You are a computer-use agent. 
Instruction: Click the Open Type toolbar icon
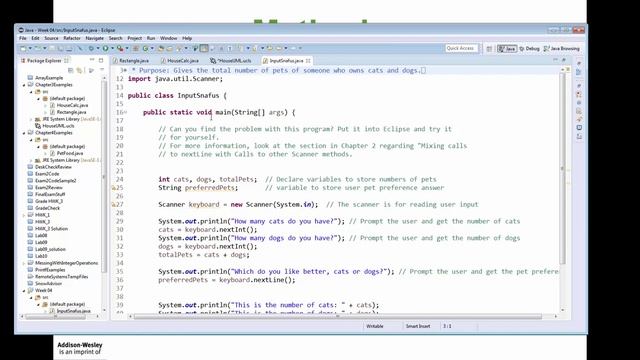point(160,48)
